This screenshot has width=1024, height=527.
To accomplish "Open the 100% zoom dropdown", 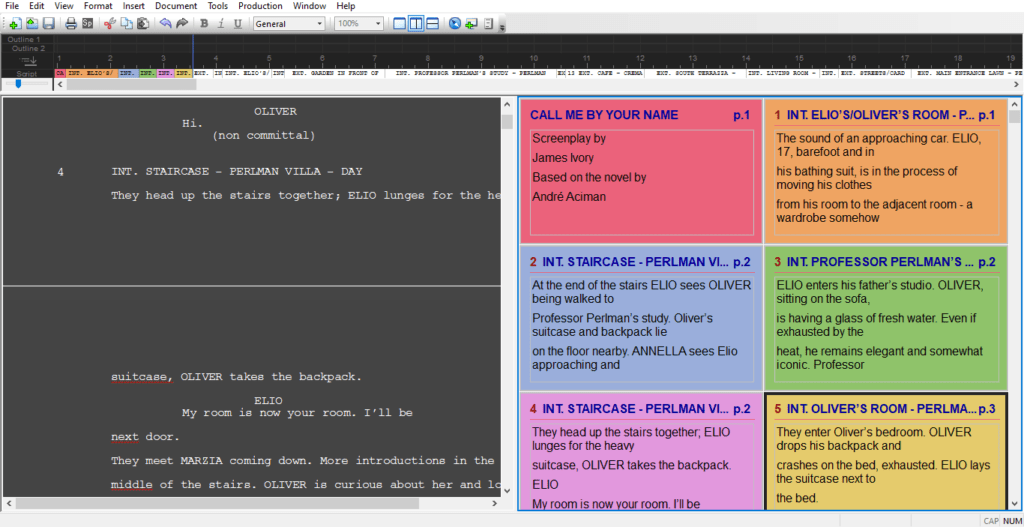I will (x=359, y=23).
